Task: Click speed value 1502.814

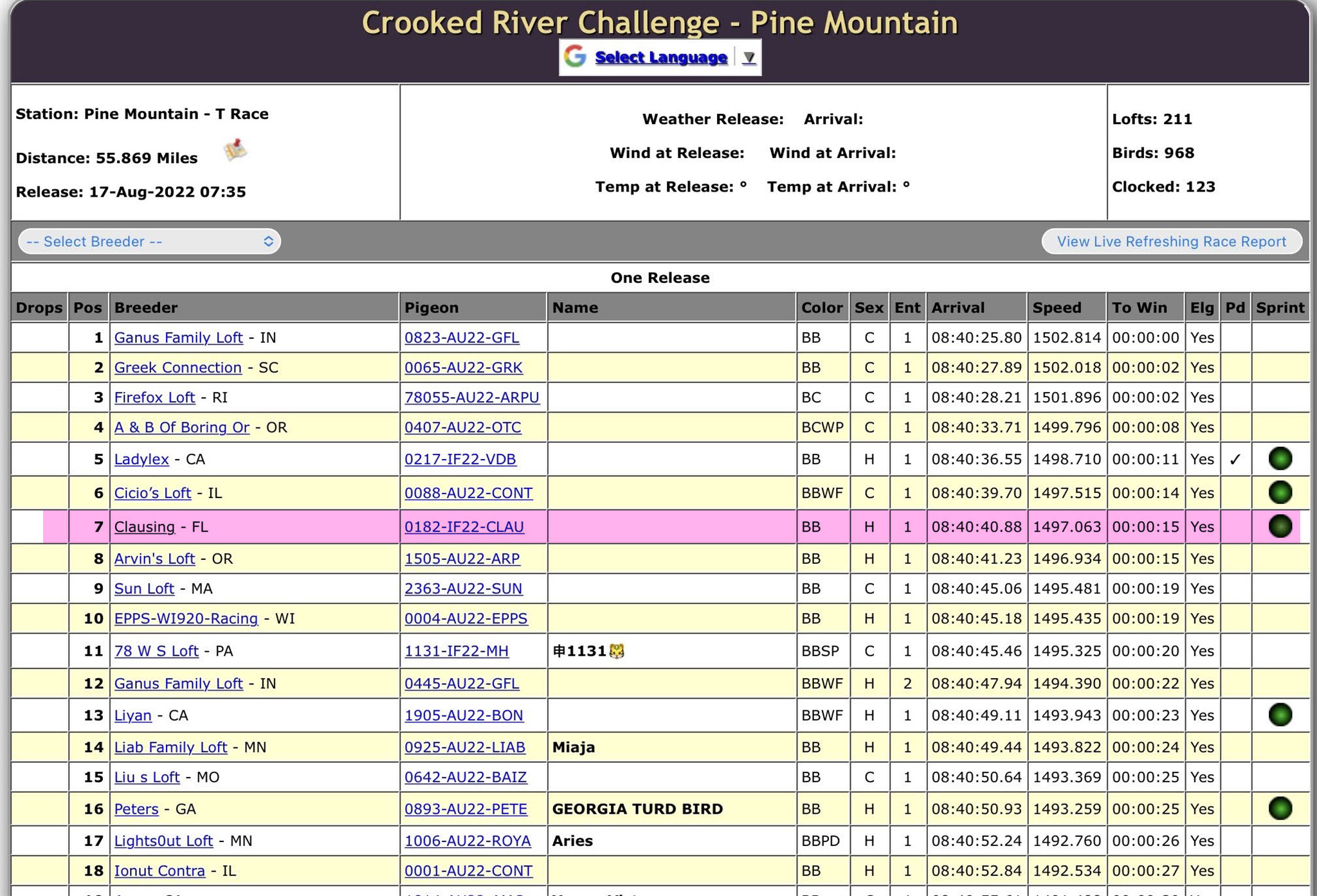Action: [x=1066, y=337]
